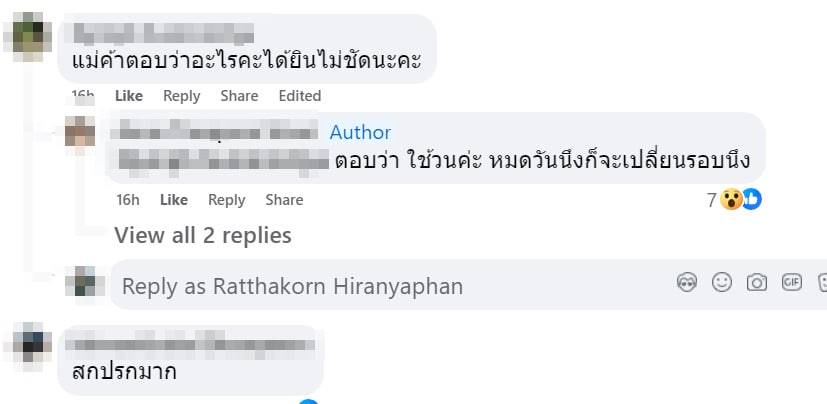The image size is (827, 404).
Task: Share the first comment
Action: click(239, 96)
